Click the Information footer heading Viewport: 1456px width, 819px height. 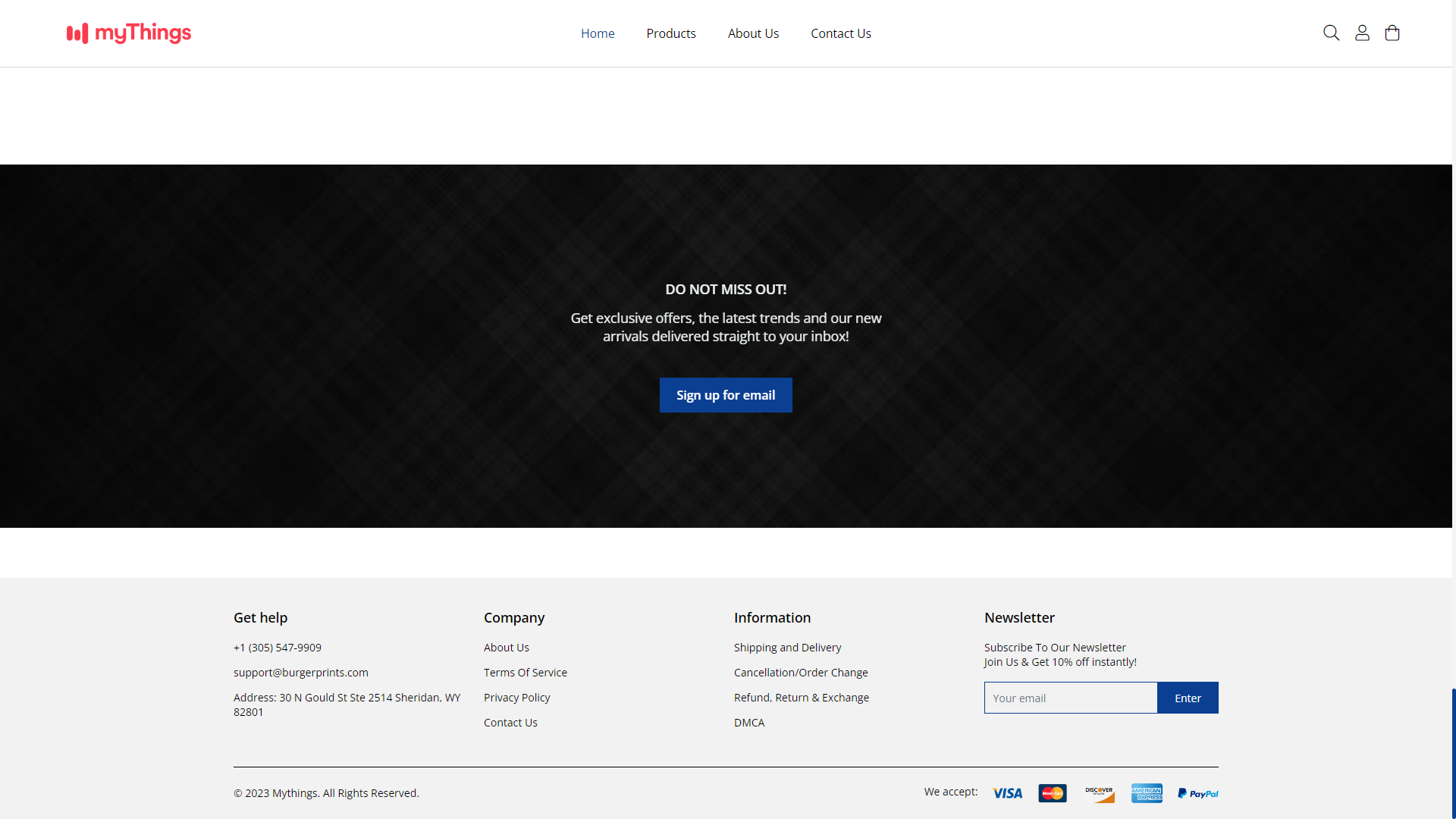(773, 618)
